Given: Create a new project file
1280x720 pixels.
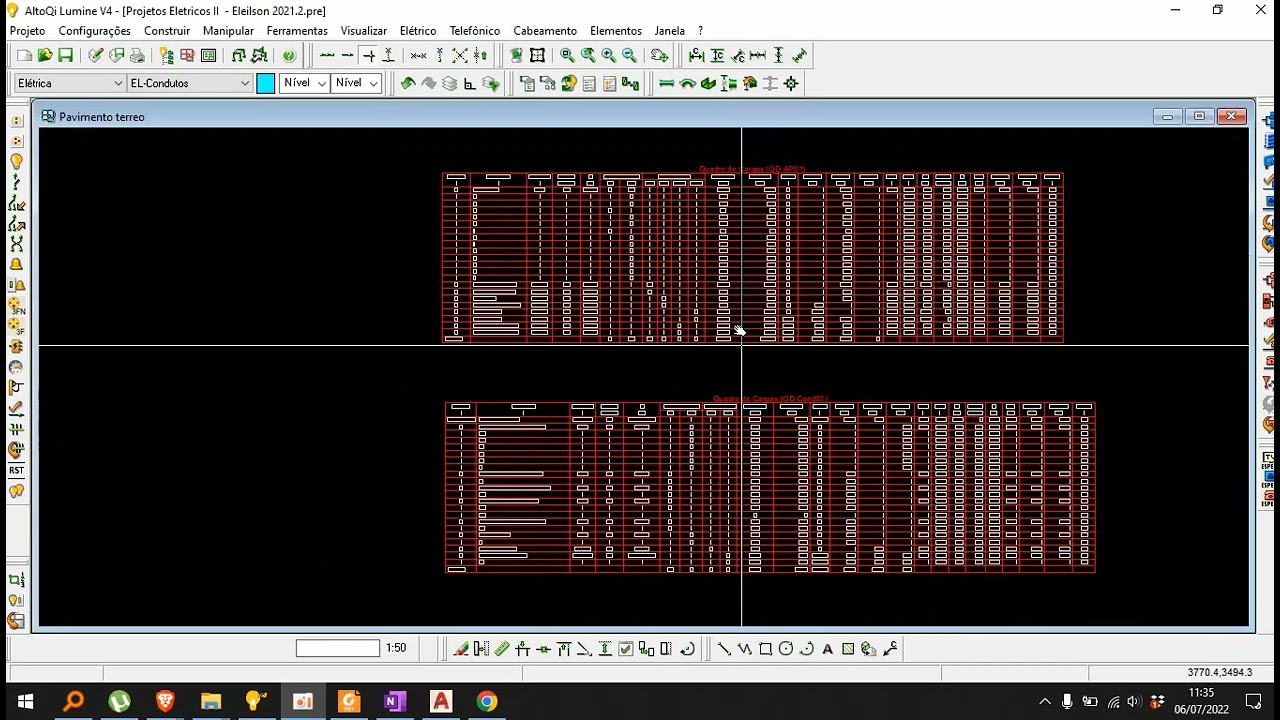Looking at the screenshot, I should point(24,55).
